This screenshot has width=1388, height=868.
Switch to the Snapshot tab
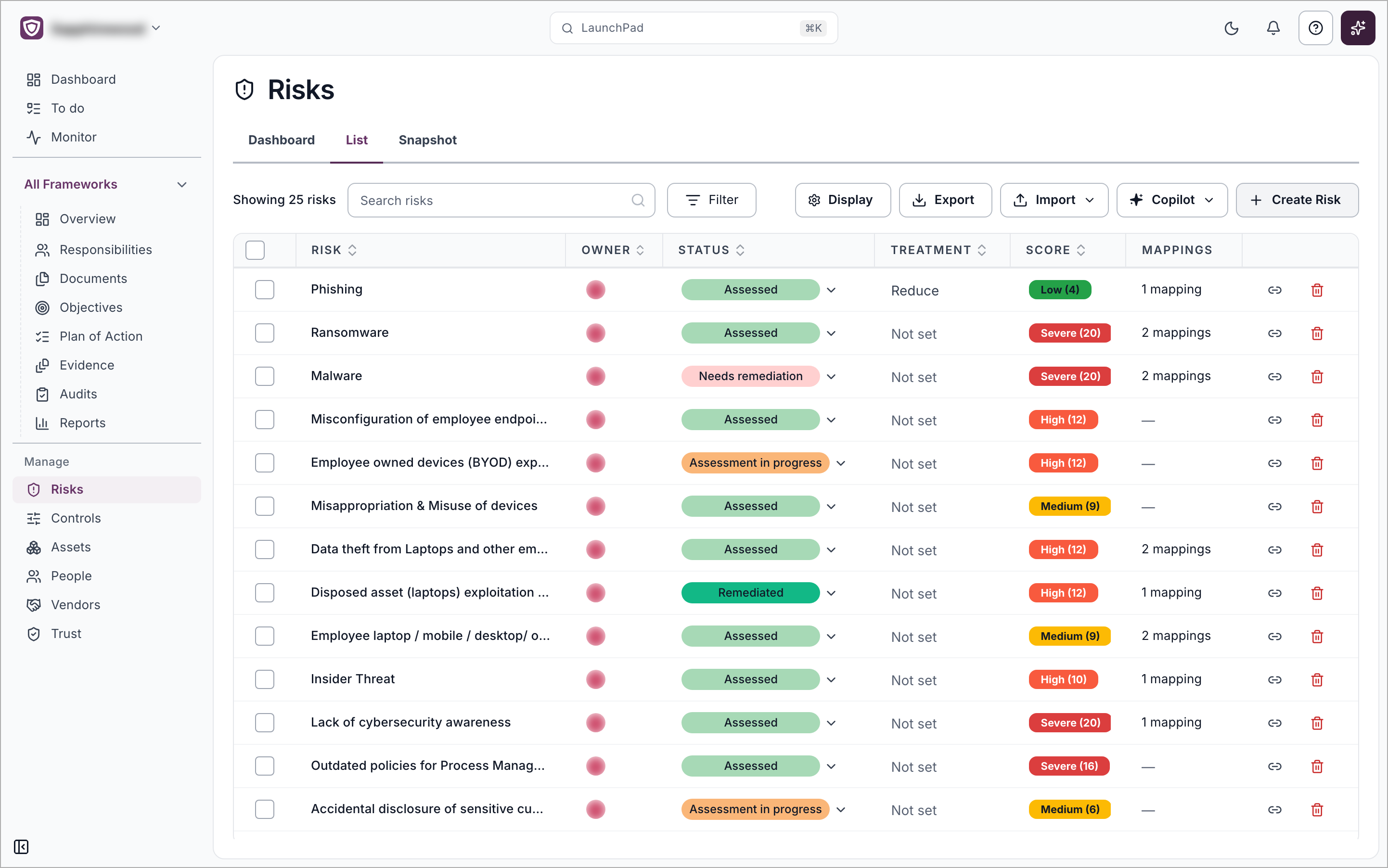click(427, 140)
